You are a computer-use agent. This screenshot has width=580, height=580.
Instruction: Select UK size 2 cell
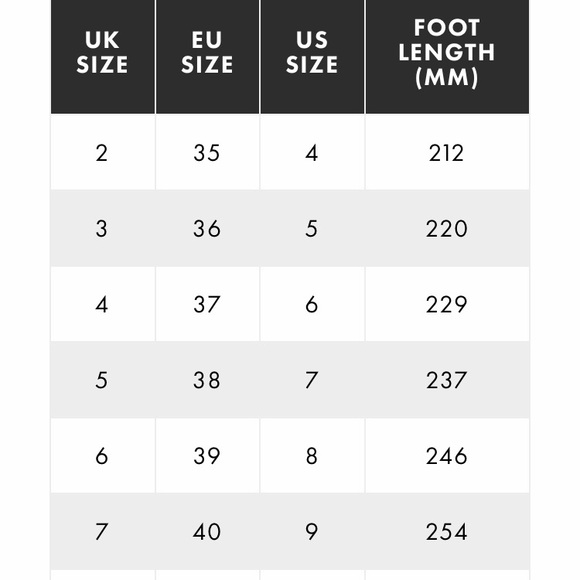pyautogui.click(x=103, y=152)
